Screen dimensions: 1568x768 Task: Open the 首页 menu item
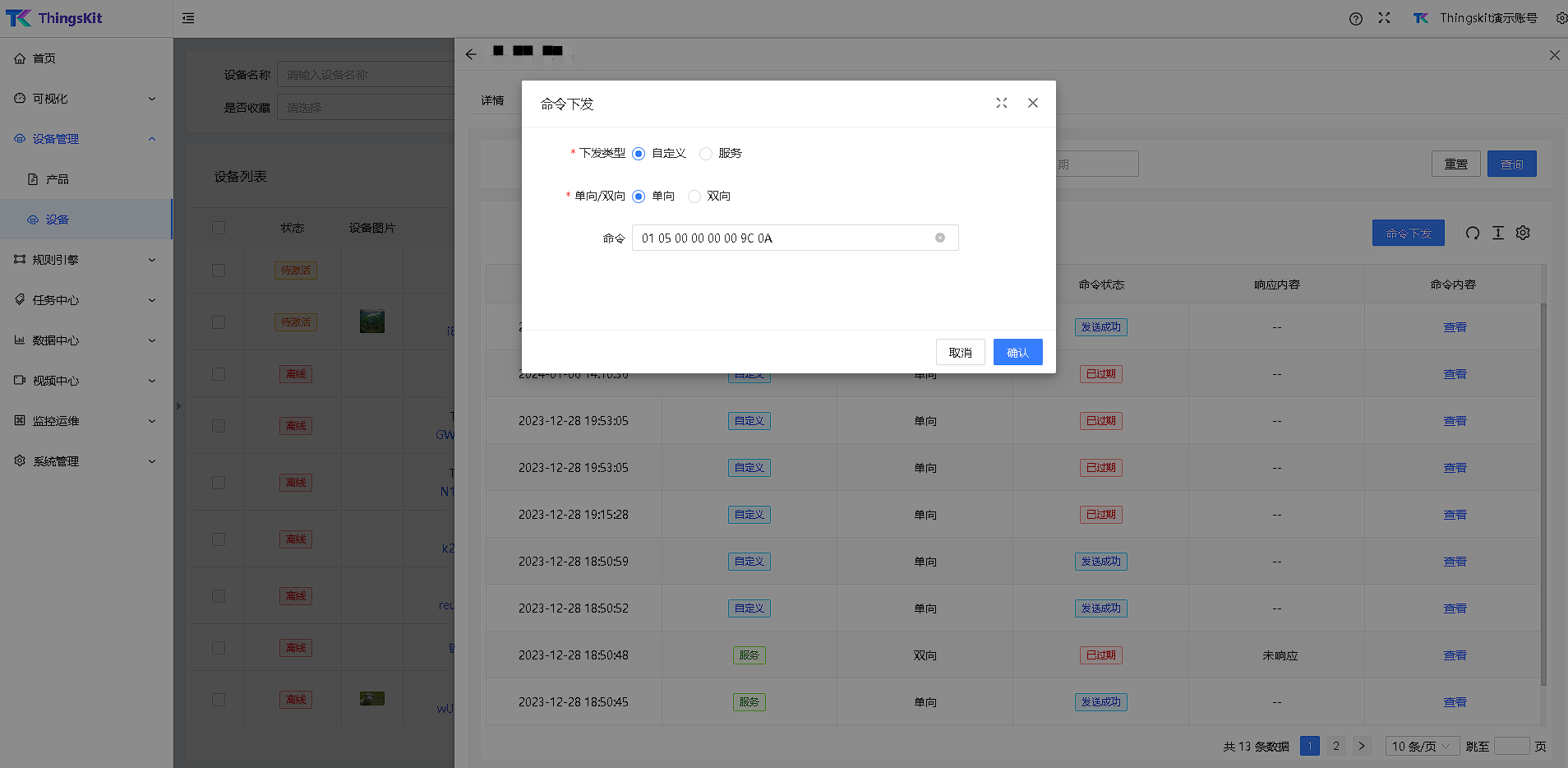tap(44, 58)
